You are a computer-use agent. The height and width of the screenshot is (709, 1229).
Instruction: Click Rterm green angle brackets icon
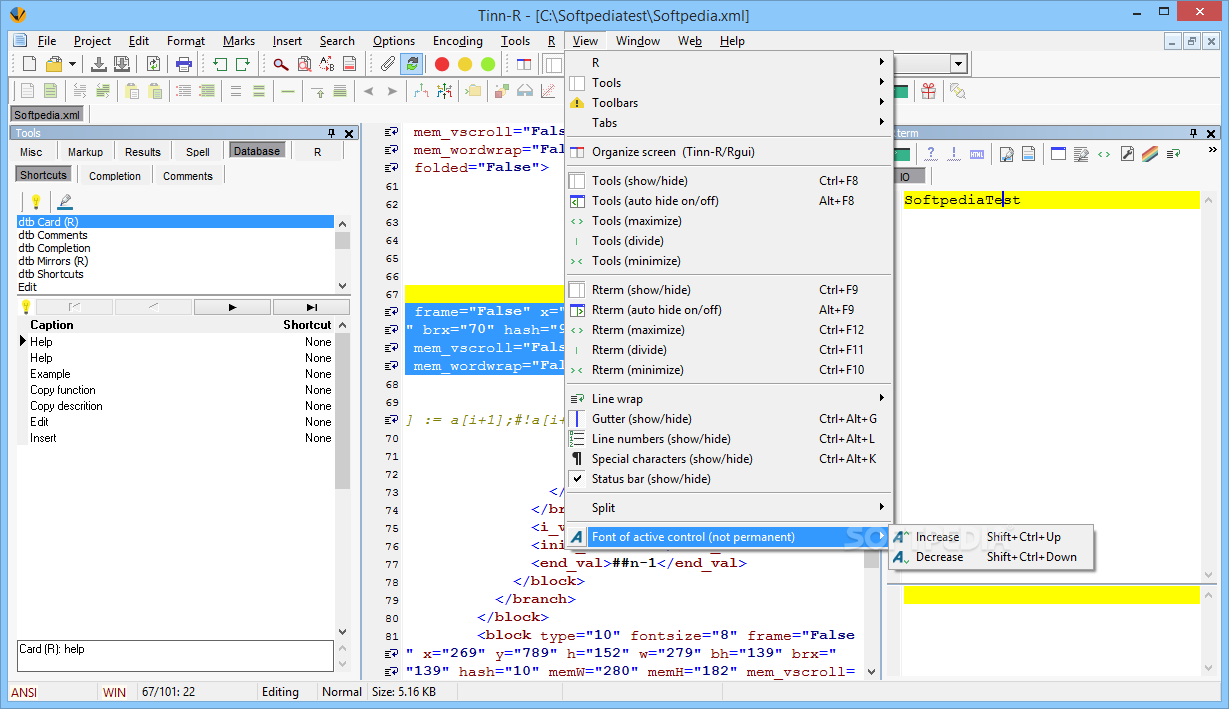pyautogui.click(x=1104, y=154)
